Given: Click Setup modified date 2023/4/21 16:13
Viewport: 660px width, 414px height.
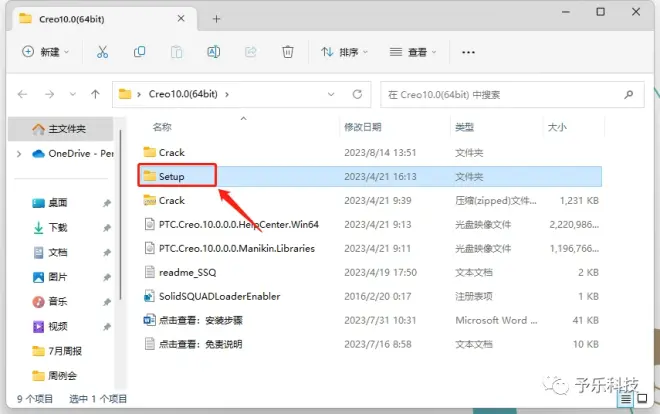Looking at the screenshot, I should coord(380,176).
